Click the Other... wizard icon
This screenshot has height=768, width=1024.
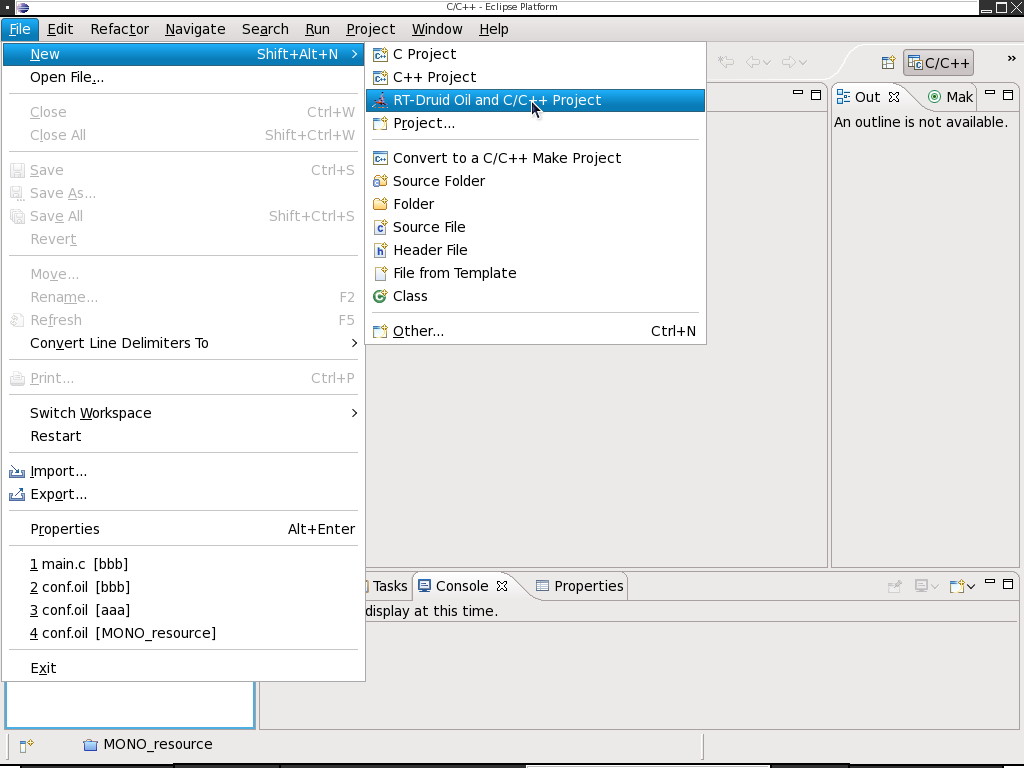point(380,331)
